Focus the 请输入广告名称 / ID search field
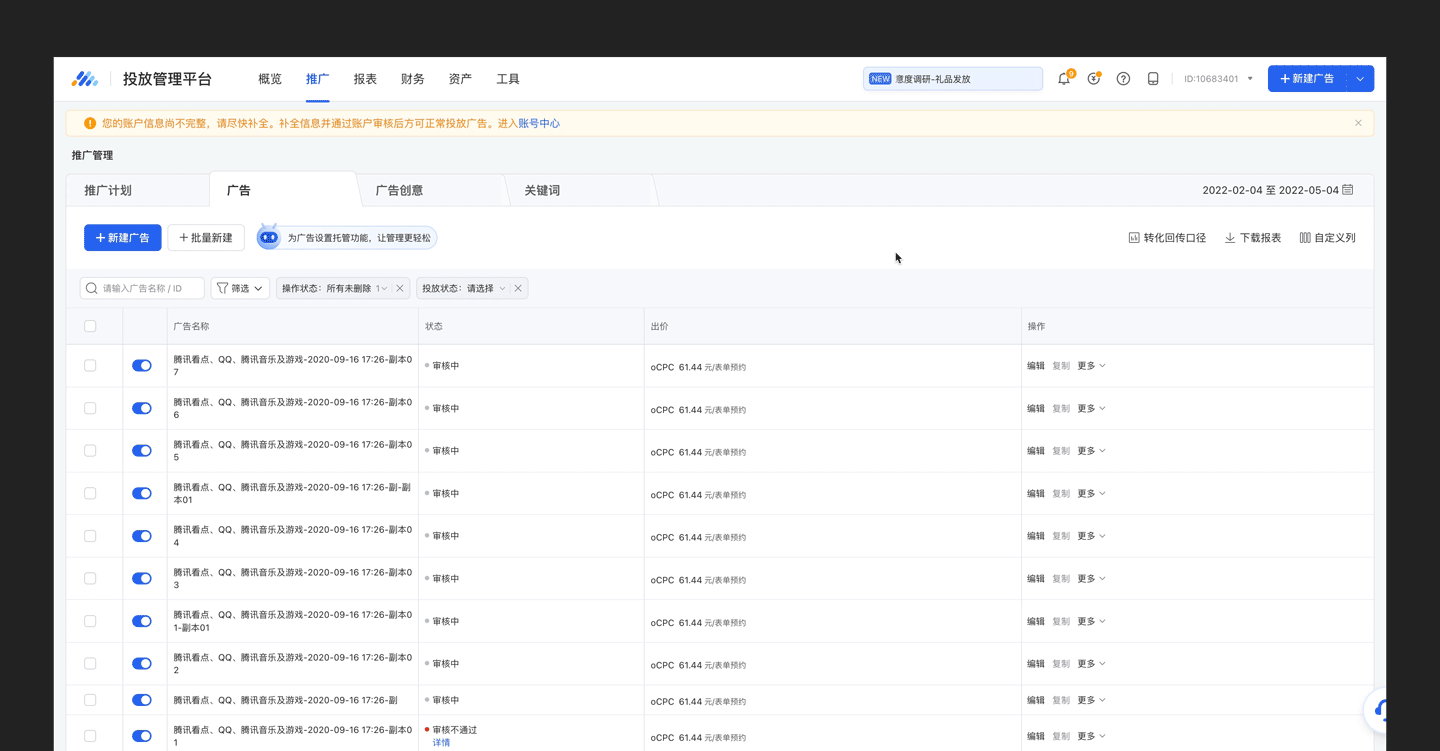This screenshot has width=1440, height=751. pyautogui.click(x=142, y=288)
